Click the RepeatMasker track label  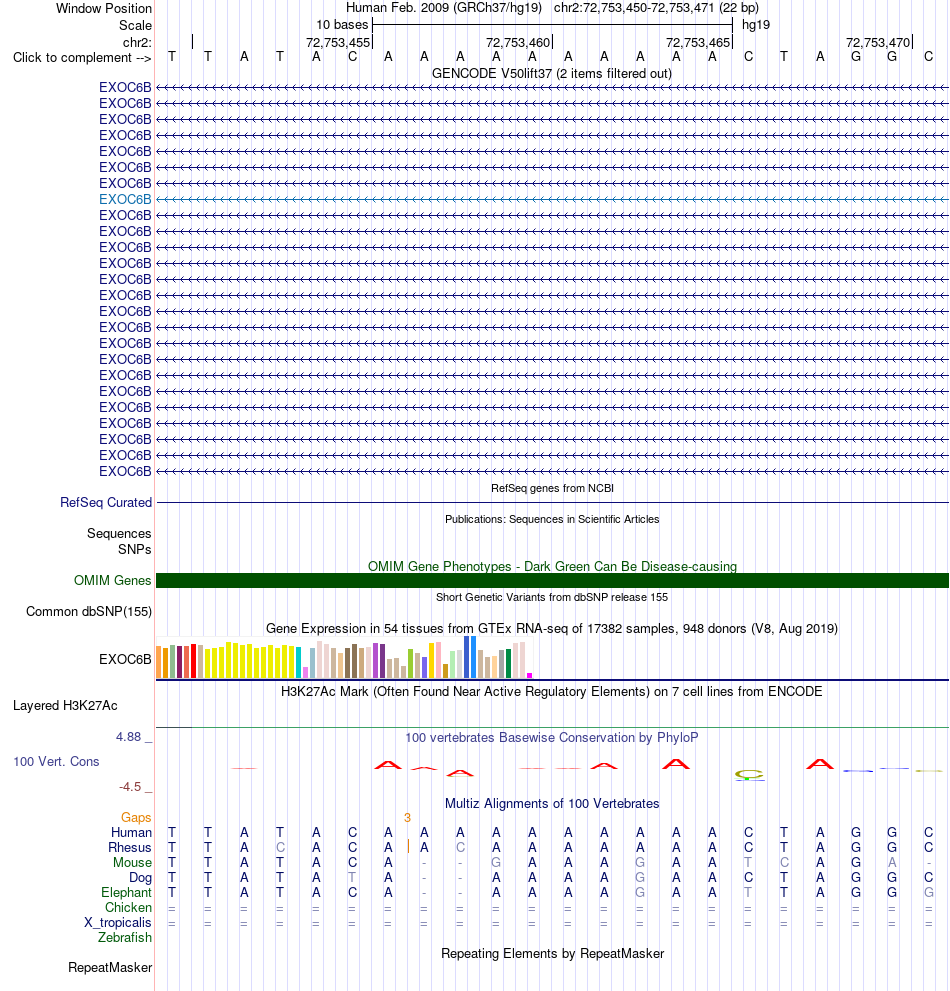pos(110,968)
